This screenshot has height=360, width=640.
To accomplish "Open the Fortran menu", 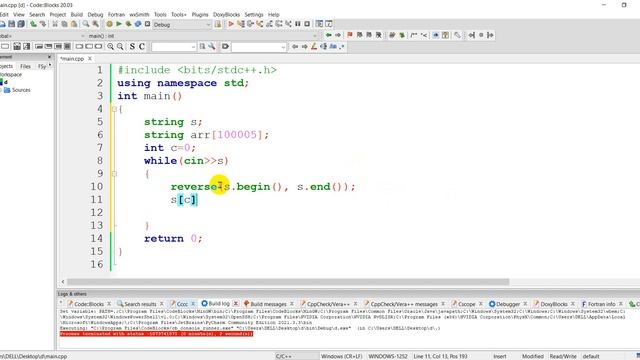I will [x=116, y=14].
